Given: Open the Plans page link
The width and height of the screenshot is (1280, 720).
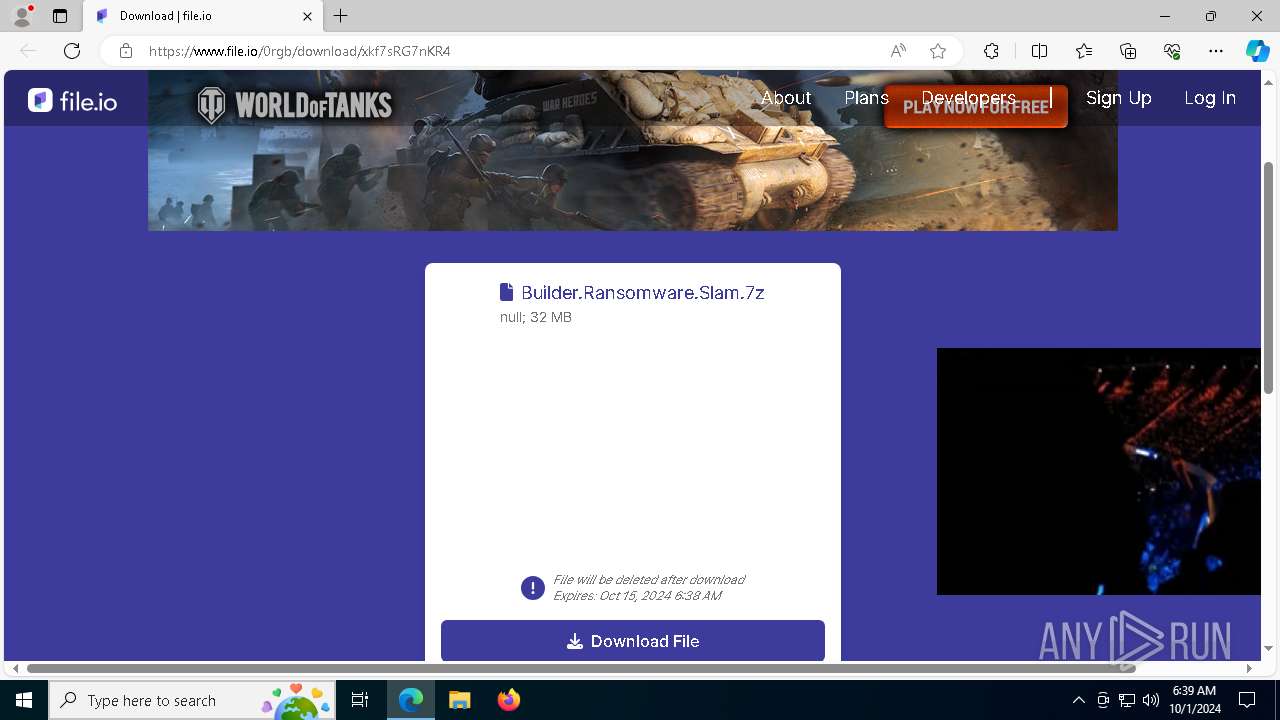Looking at the screenshot, I should [866, 98].
